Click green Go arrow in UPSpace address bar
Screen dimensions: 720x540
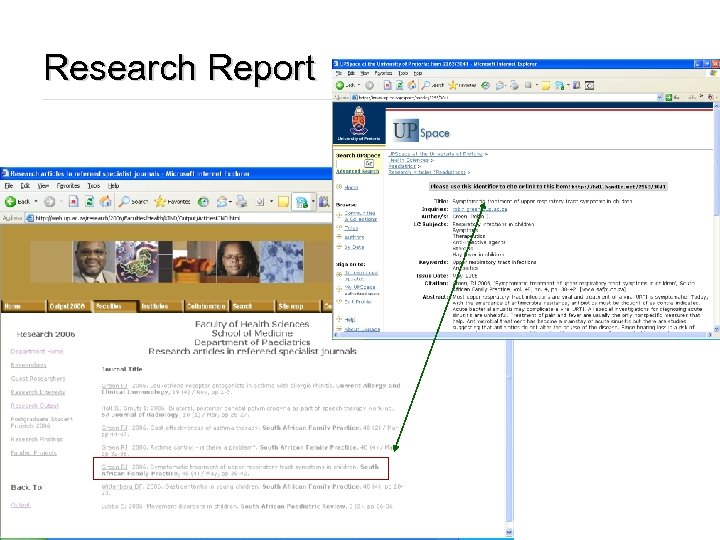[x=669, y=97]
